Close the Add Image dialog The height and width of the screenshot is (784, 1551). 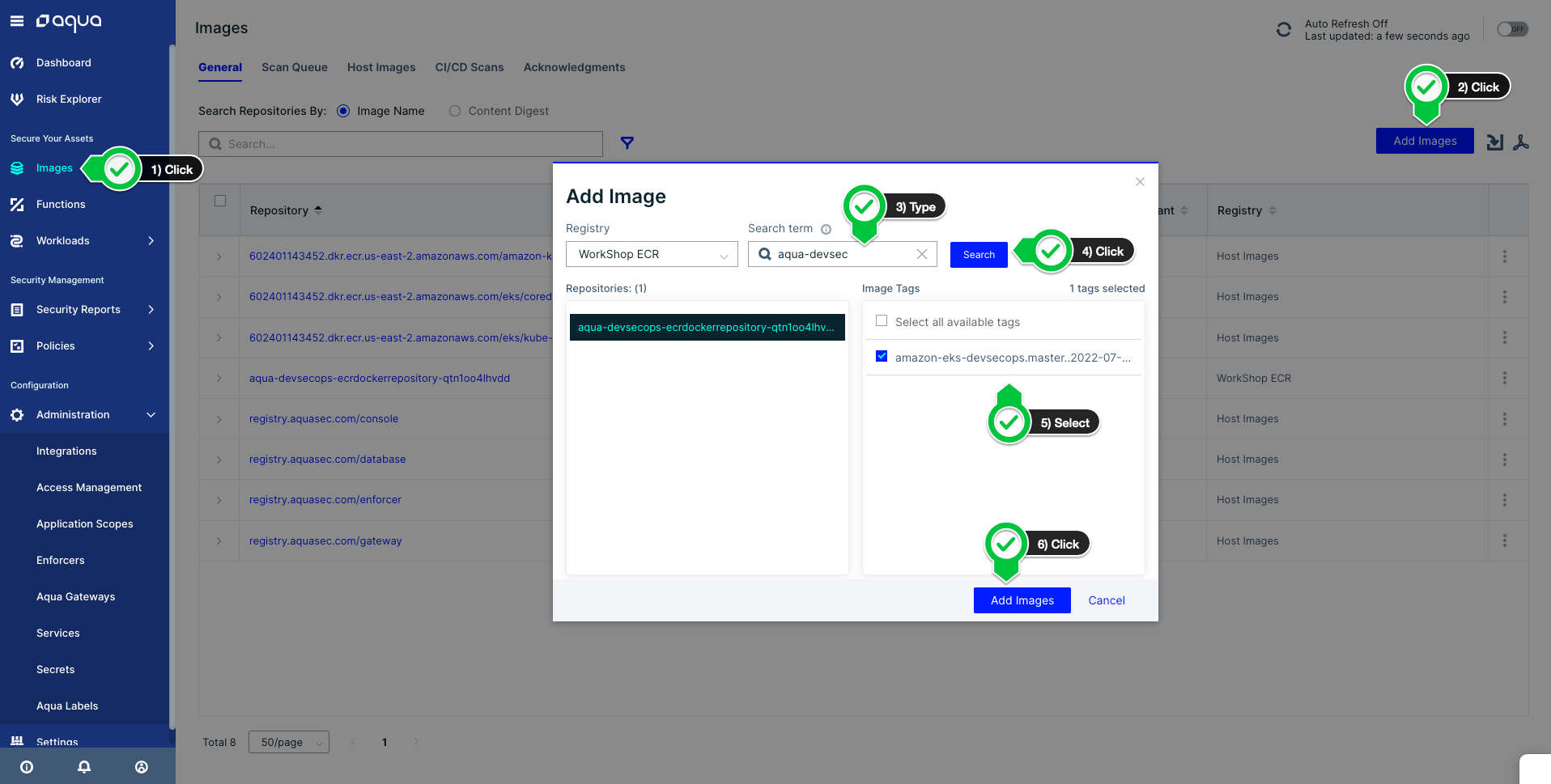(1140, 182)
